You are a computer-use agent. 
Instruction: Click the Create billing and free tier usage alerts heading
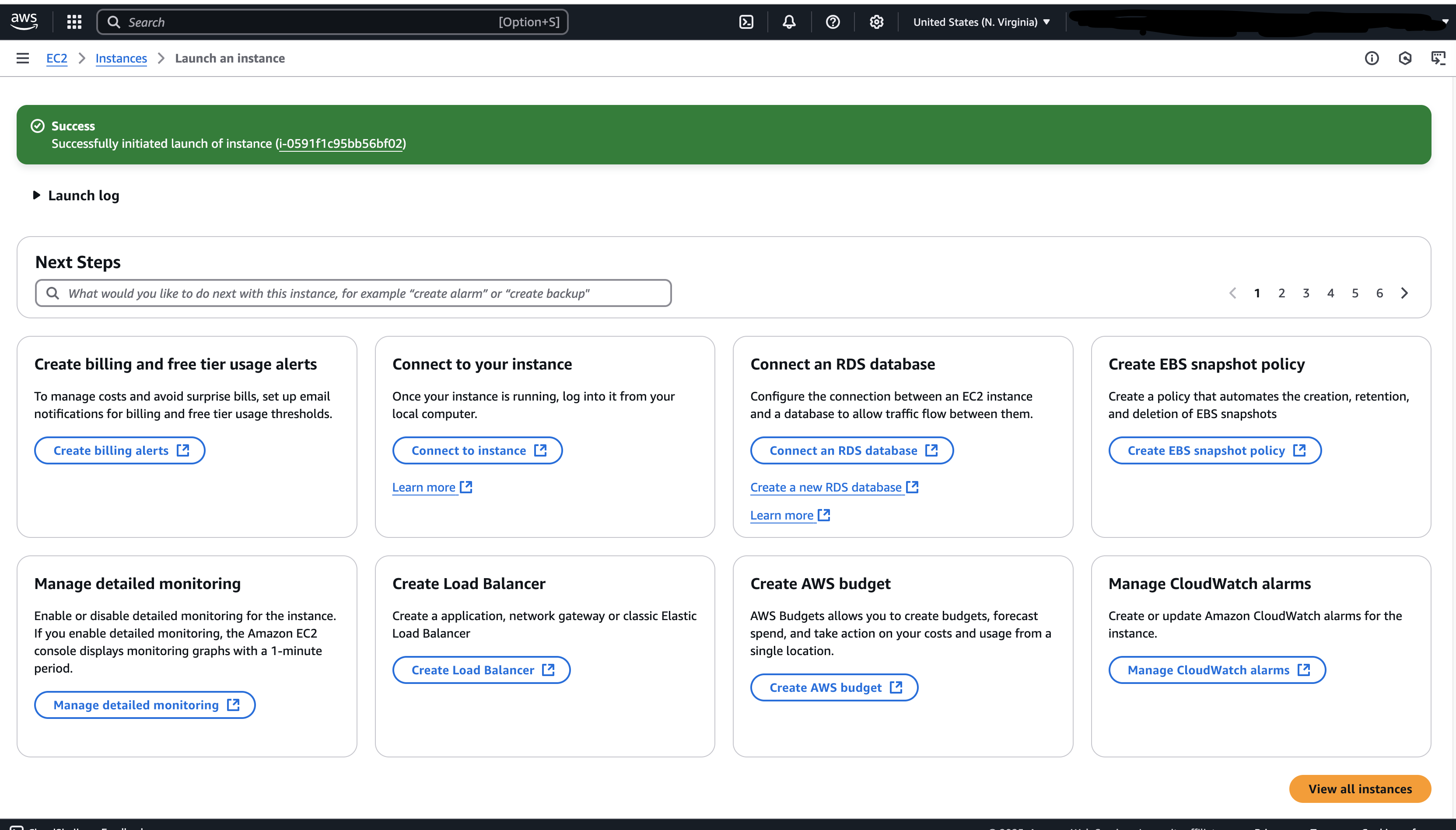click(x=175, y=364)
